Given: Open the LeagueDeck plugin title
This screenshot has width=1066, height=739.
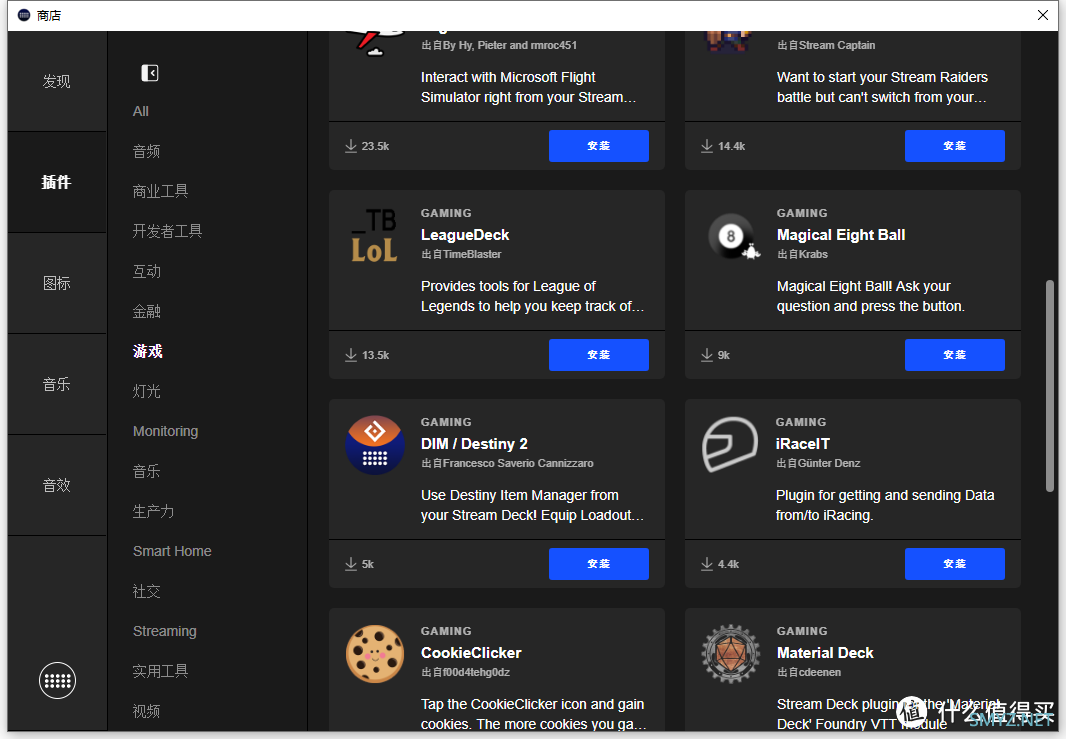Looking at the screenshot, I should [x=464, y=235].
